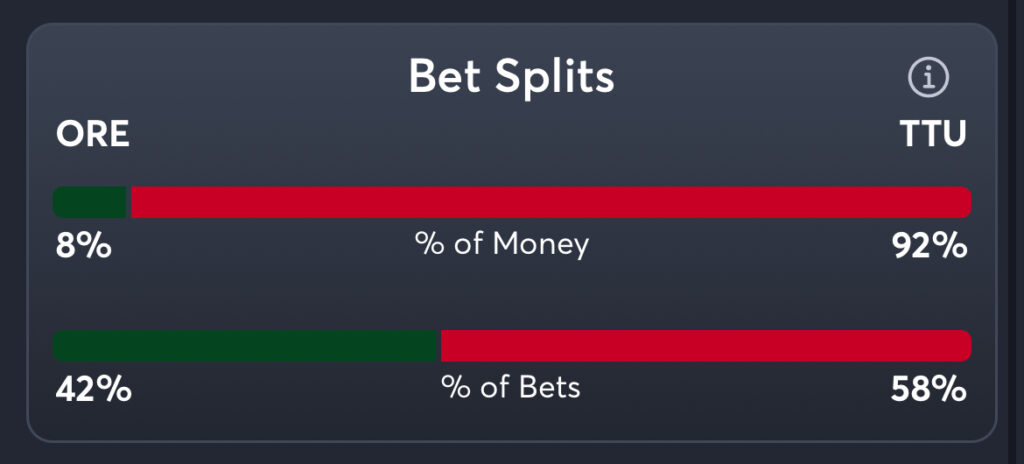This screenshot has width=1024, height=464.
Task: Click the 42% bets value
Action: tap(93, 388)
